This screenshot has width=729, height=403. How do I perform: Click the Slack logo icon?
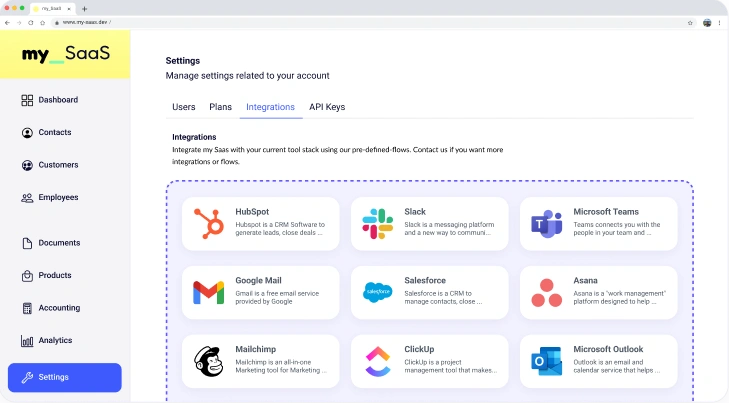pyautogui.click(x=377, y=224)
